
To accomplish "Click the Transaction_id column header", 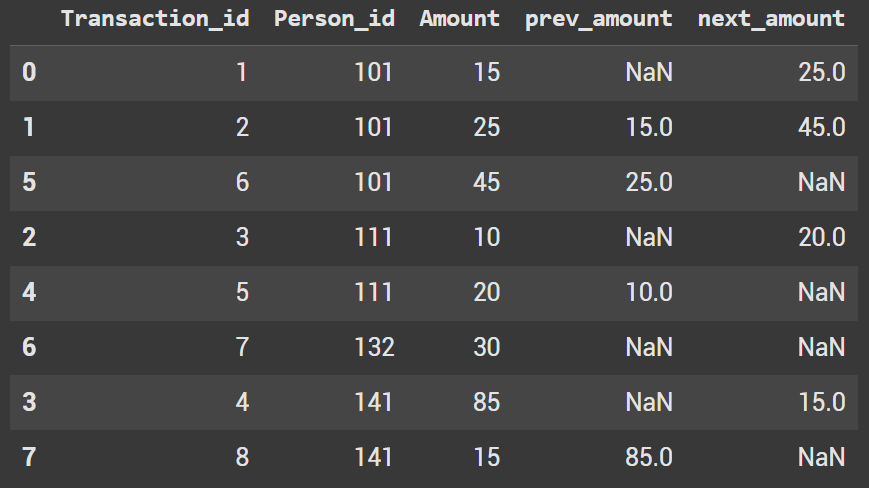I will coord(154,19).
